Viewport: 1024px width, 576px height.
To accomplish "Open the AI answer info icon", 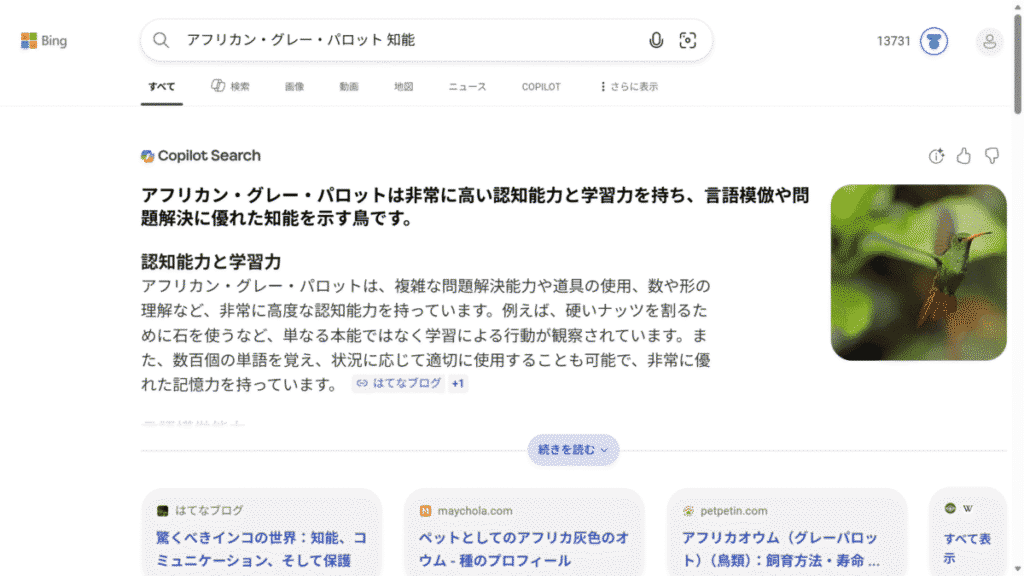I will 936,157.
